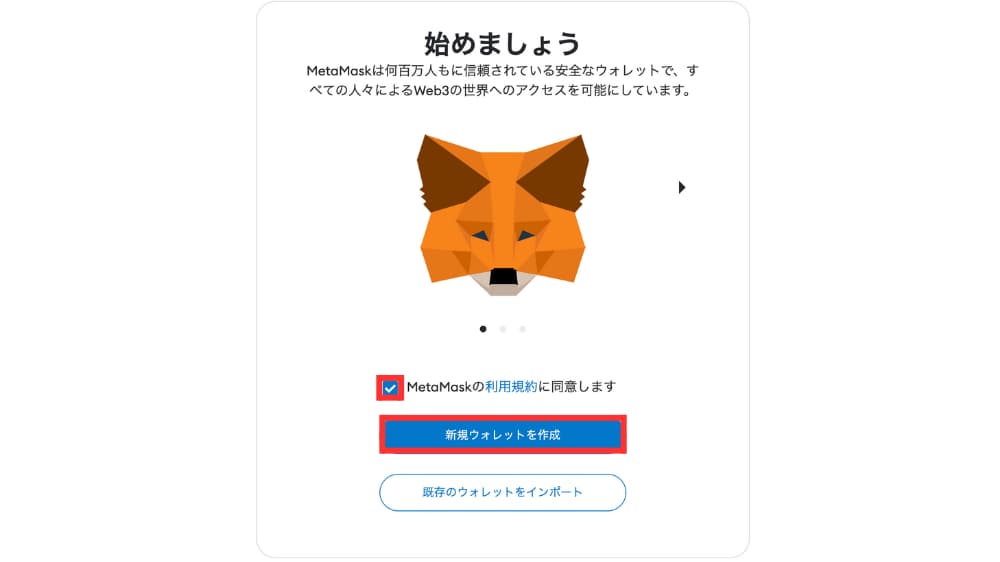This screenshot has width=1000, height=562.
Task: Advance the carousel with the right arrow
Action: tap(682, 188)
